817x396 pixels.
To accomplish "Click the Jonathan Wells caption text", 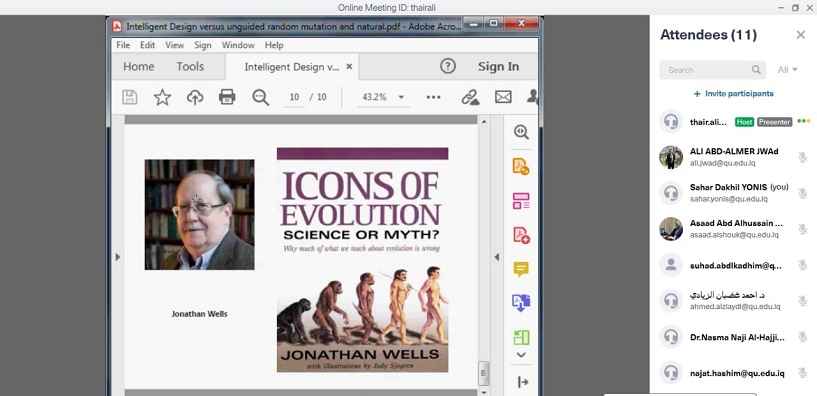I will pyautogui.click(x=200, y=314).
